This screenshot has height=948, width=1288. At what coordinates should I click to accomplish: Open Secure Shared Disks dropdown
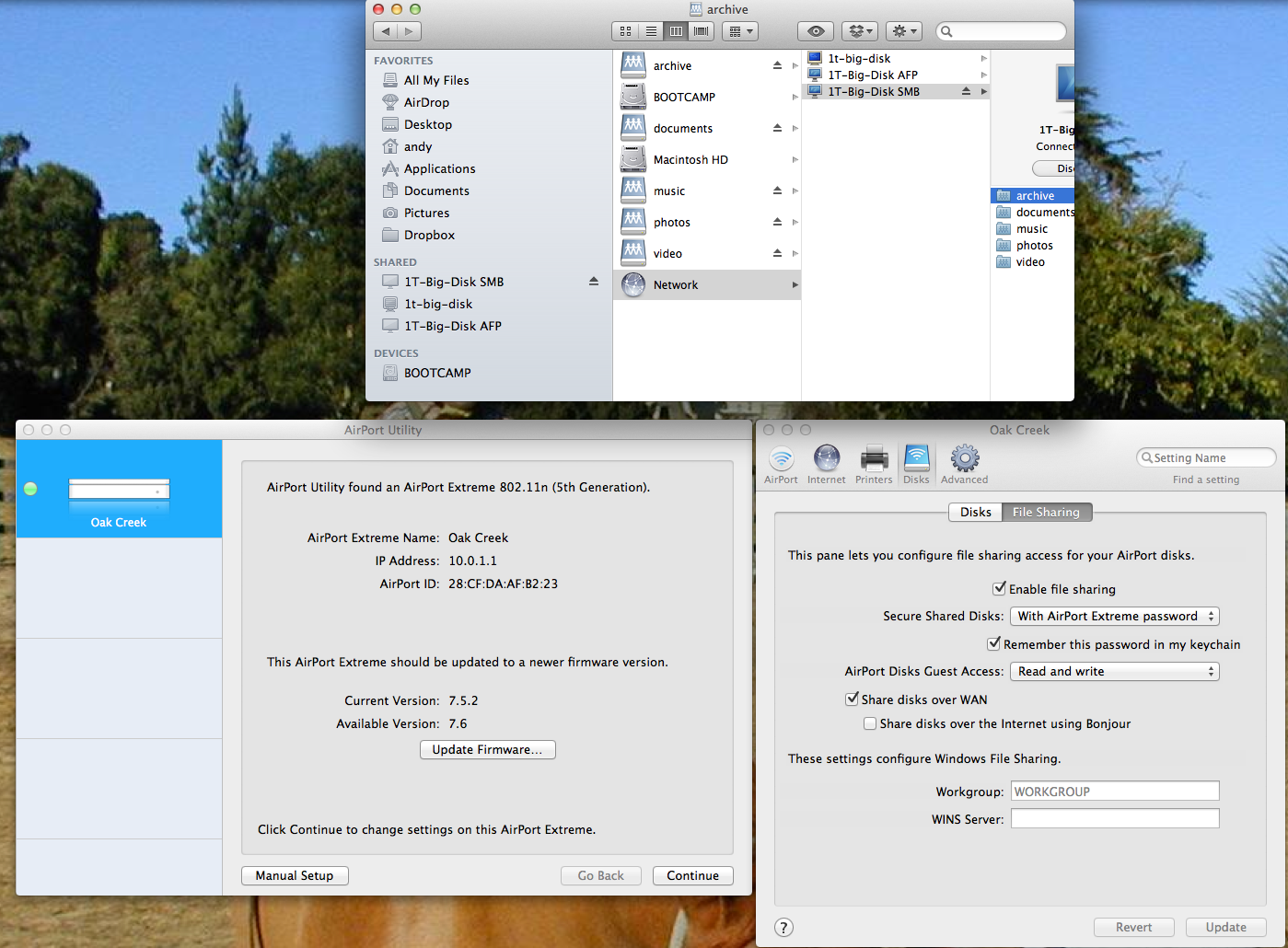[1115, 616]
